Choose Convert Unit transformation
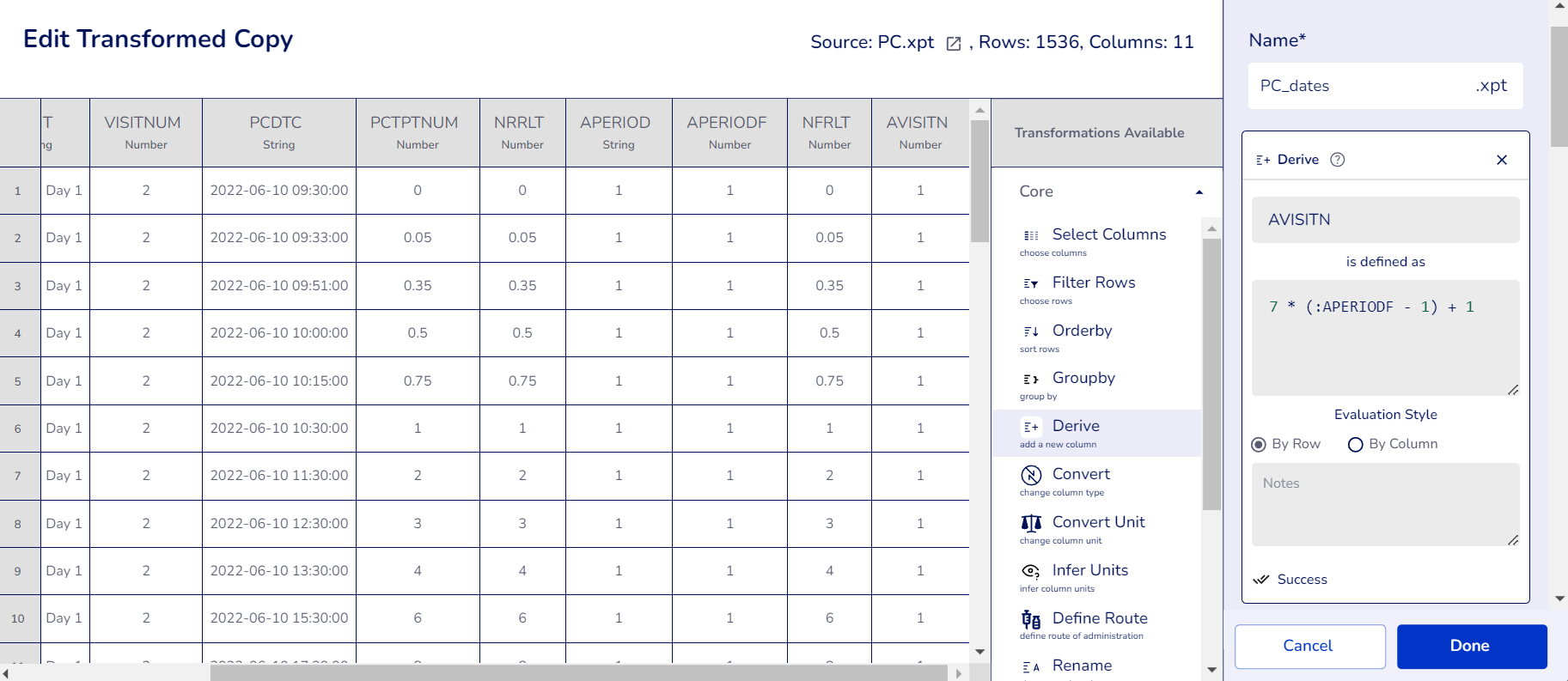Image resolution: width=1568 pixels, height=681 pixels. (x=1095, y=529)
